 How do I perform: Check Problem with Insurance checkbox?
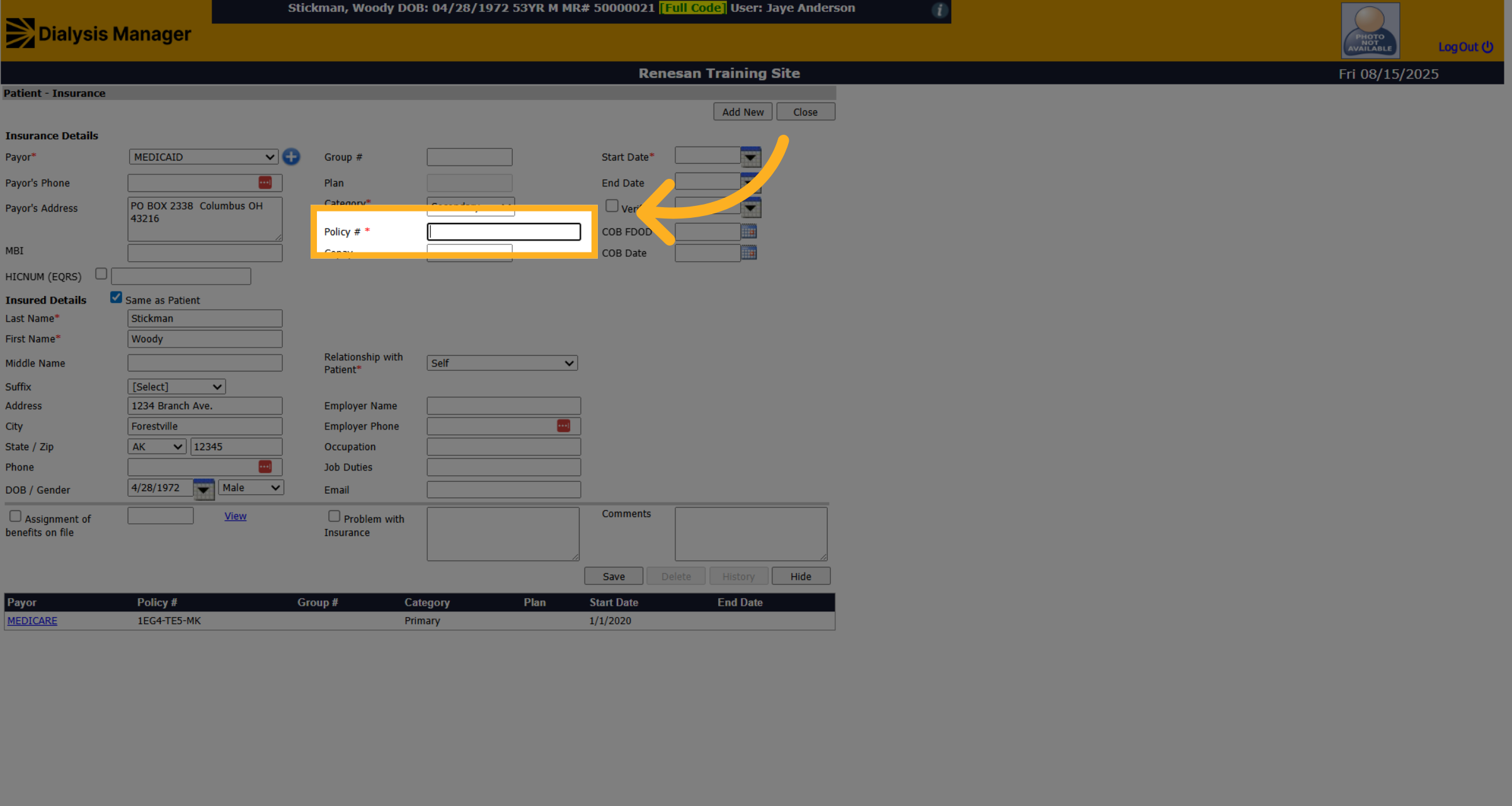click(334, 516)
